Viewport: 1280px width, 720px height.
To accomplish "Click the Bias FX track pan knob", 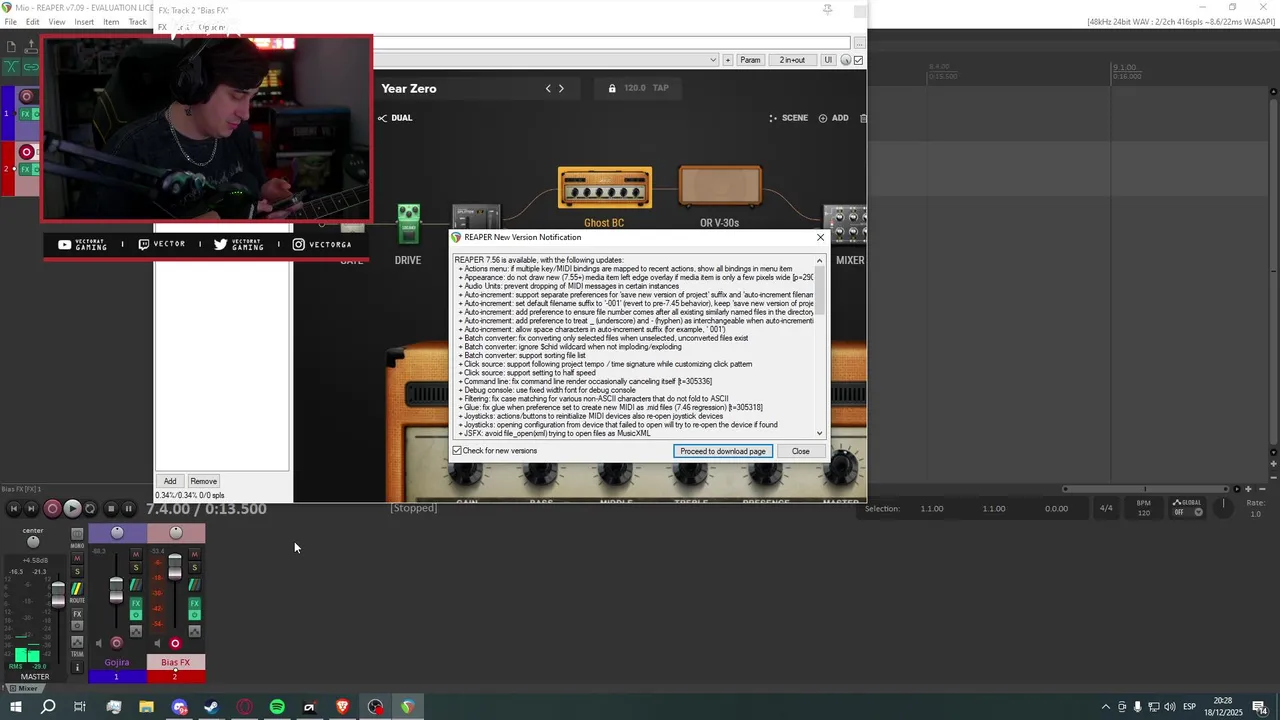I will point(176,532).
